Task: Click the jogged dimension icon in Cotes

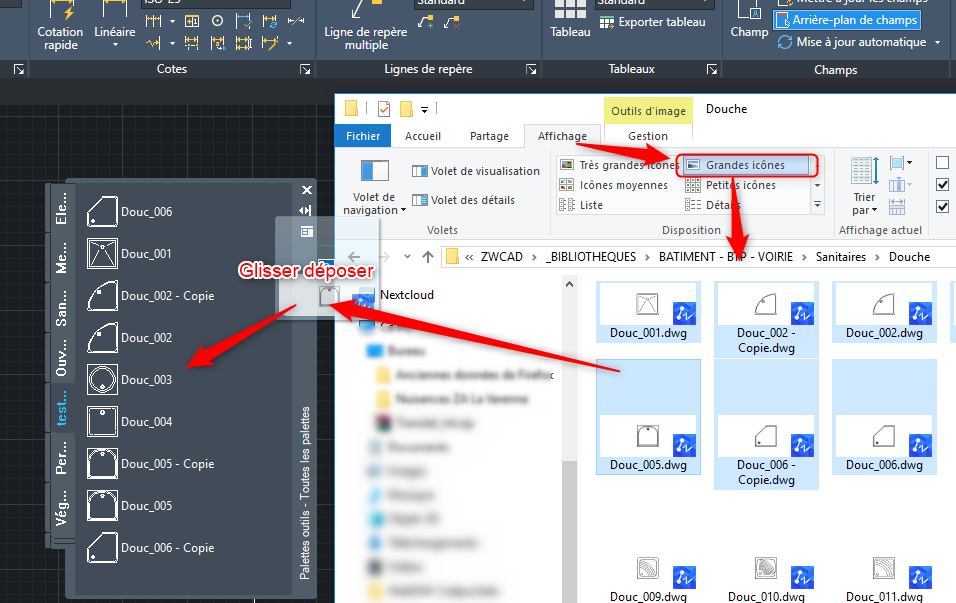Action: [x=153, y=43]
